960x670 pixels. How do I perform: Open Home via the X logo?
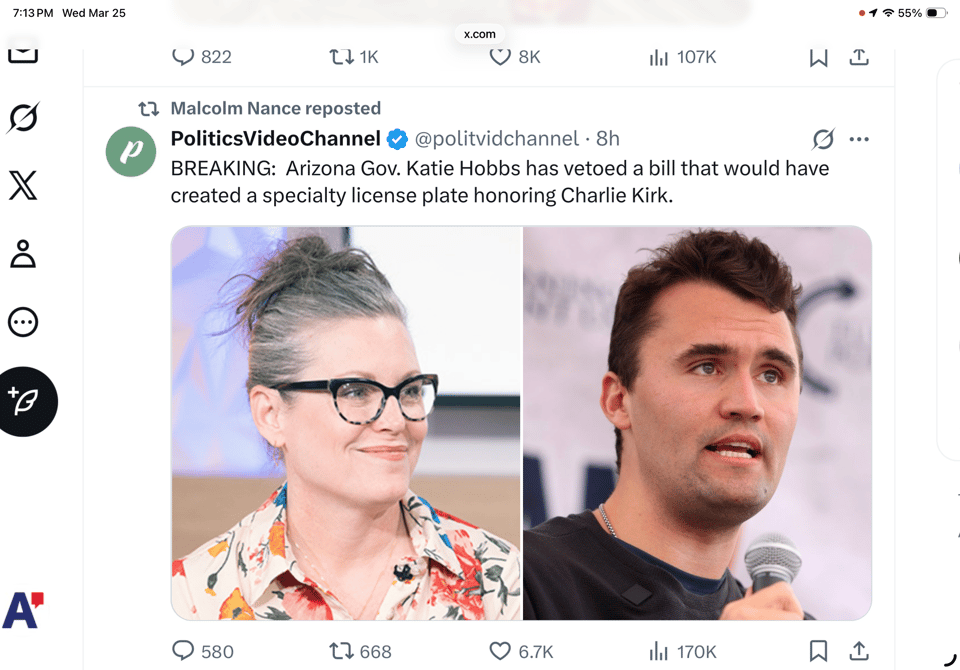[22, 185]
